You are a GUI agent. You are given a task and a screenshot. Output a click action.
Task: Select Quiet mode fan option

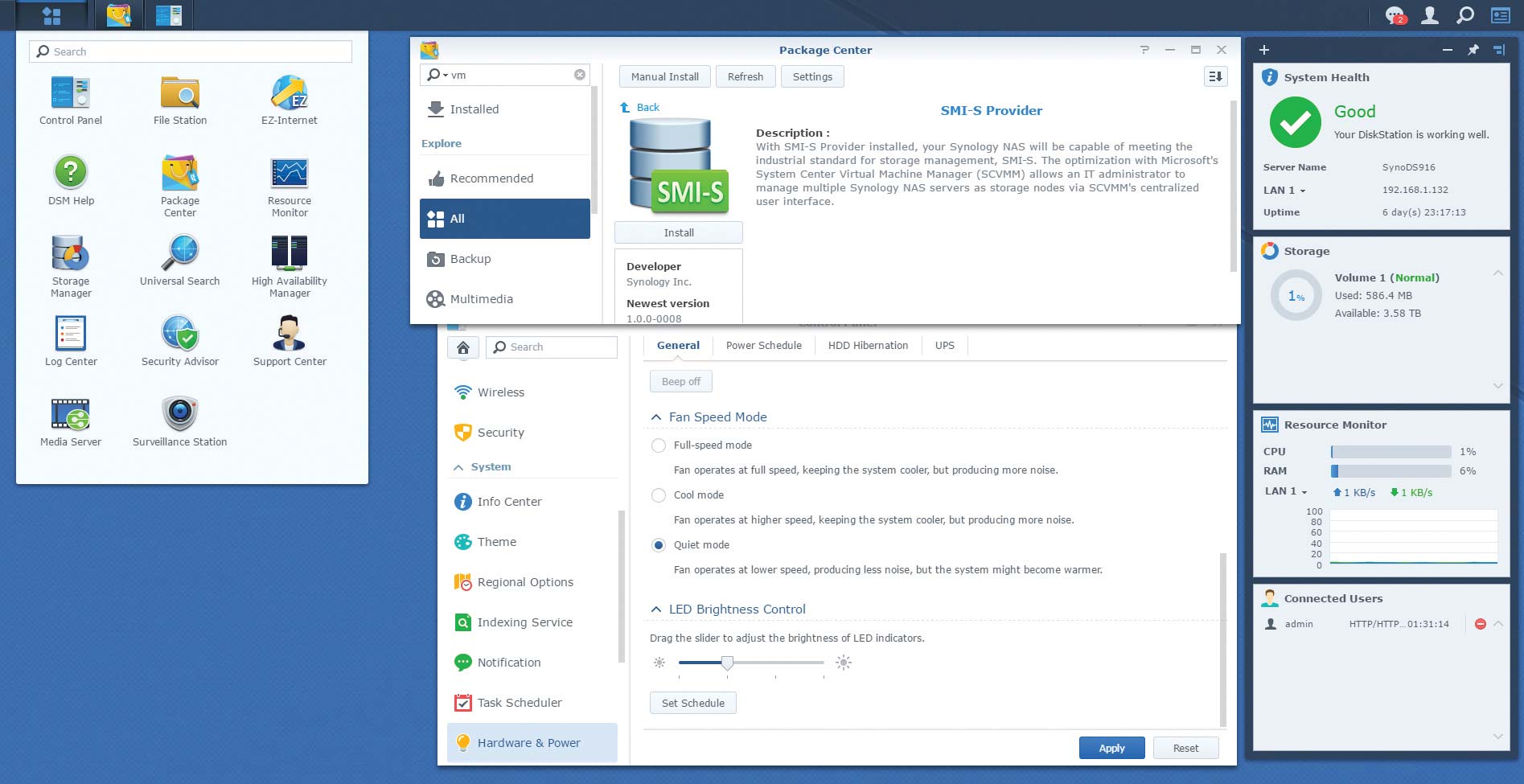click(659, 545)
